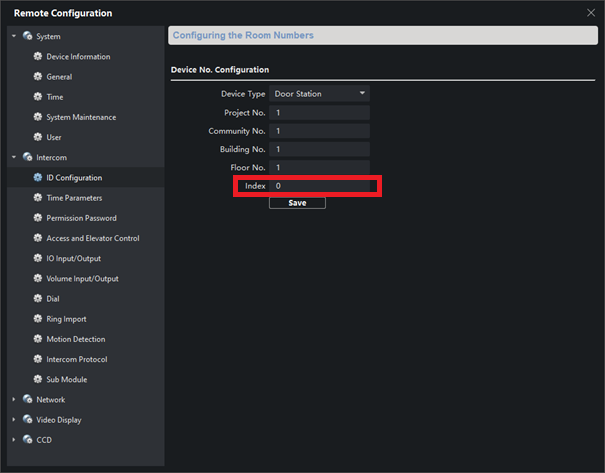Screen dimensions: 605x473
Task: Open the Device Type dropdown
Action: pyautogui.click(x=319, y=93)
